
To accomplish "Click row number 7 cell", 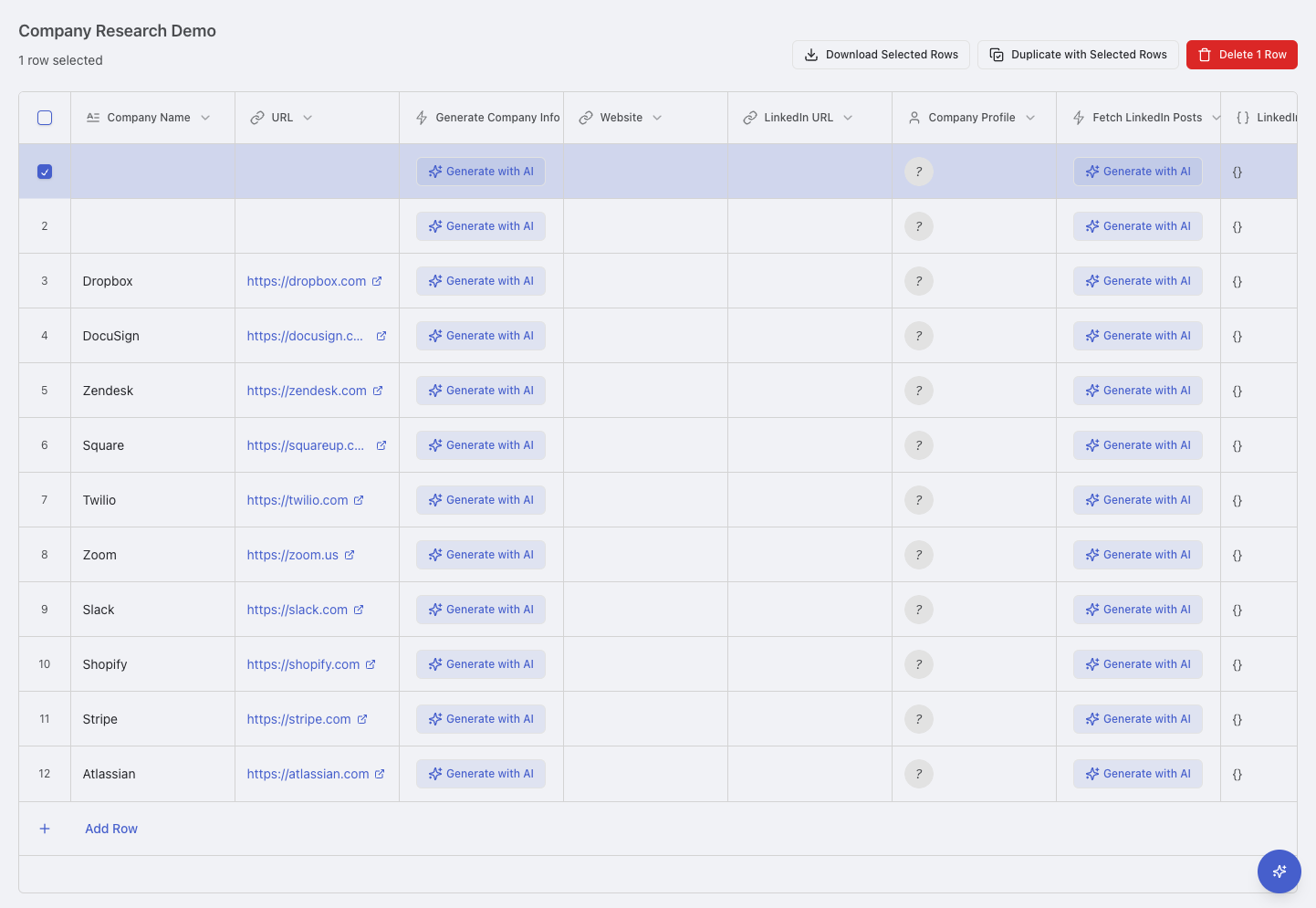I will [x=45, y=500].
